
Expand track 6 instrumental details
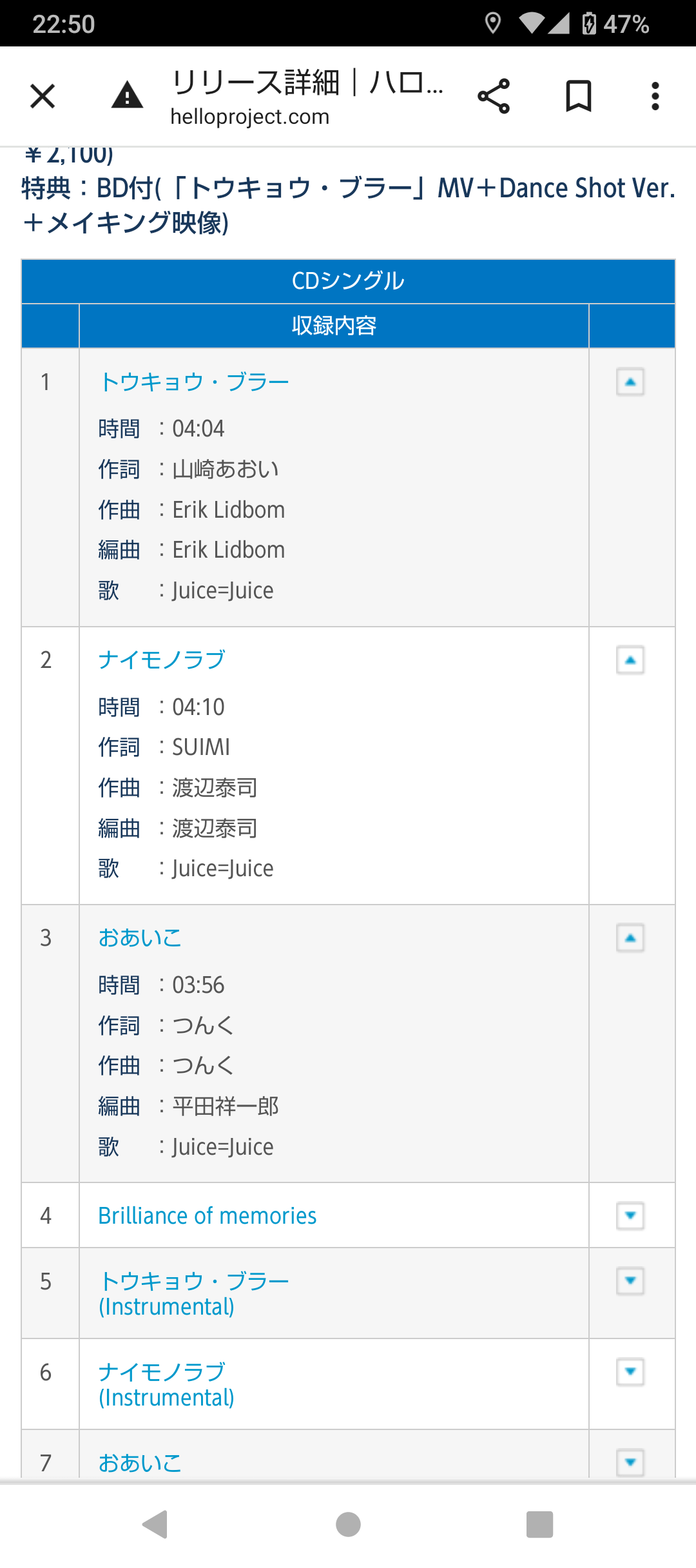(x=630, y=1372)
